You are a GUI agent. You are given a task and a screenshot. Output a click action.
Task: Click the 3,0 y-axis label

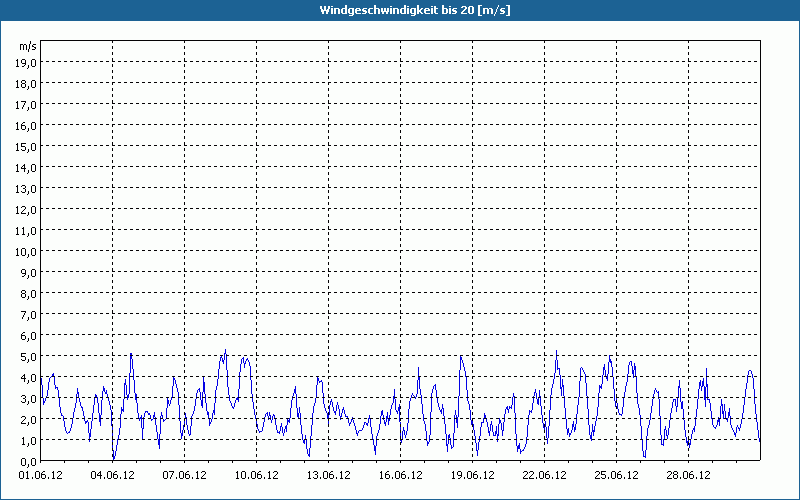[29, 399]
